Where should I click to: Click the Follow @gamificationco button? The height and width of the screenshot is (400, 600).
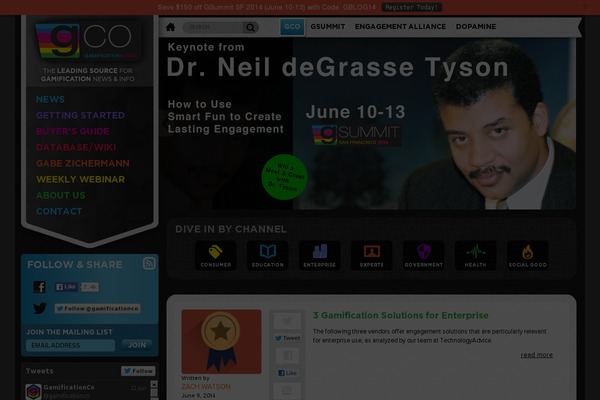(97, 309)
